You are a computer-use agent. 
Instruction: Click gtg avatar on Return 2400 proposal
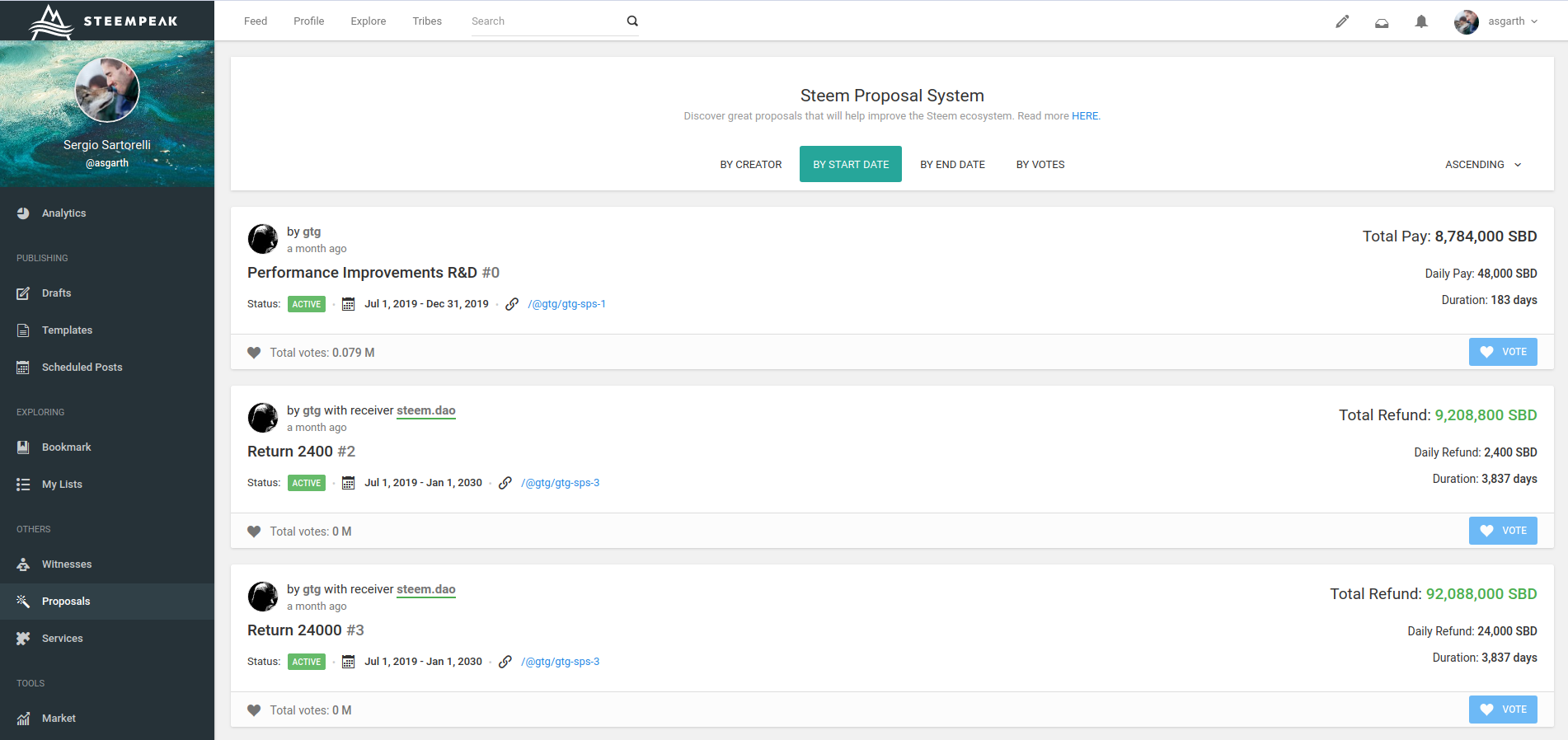(263, 418)
